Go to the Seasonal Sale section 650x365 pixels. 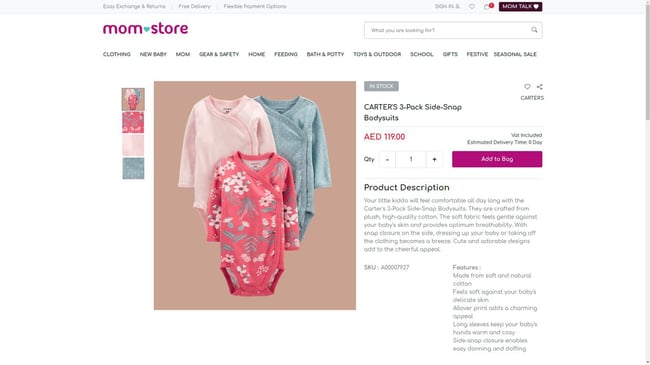[515, 54]
